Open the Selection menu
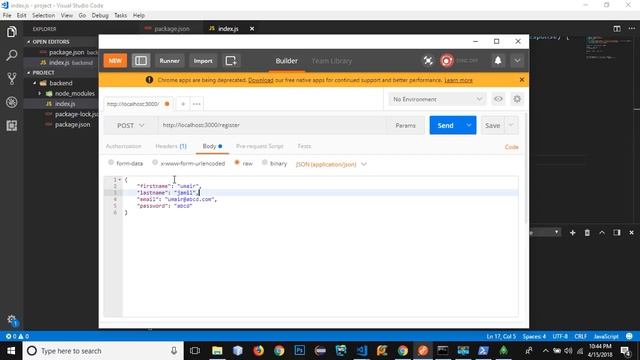 click(43, 16)
